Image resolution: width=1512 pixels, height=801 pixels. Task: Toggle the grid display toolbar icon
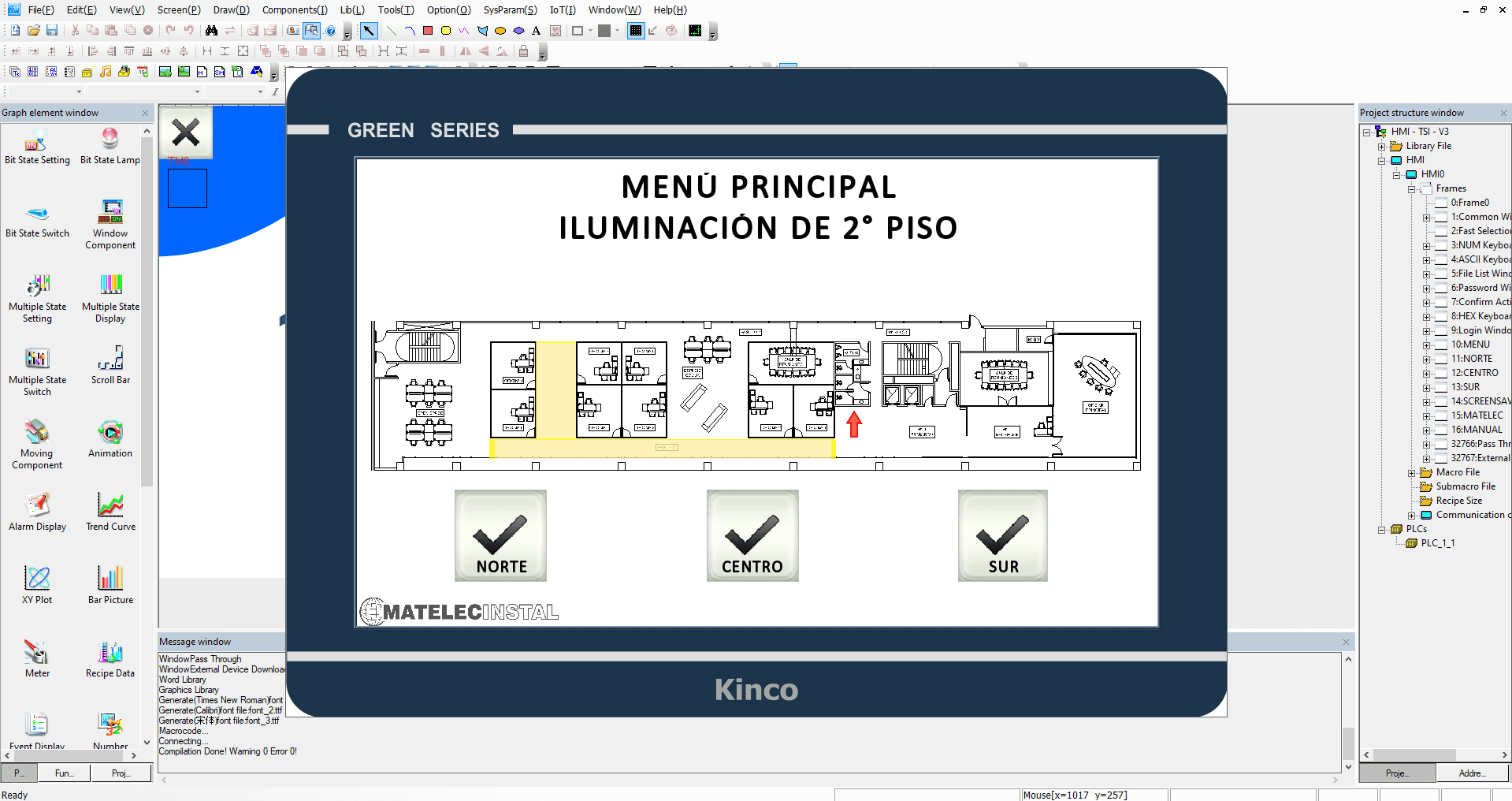(635, 31)
